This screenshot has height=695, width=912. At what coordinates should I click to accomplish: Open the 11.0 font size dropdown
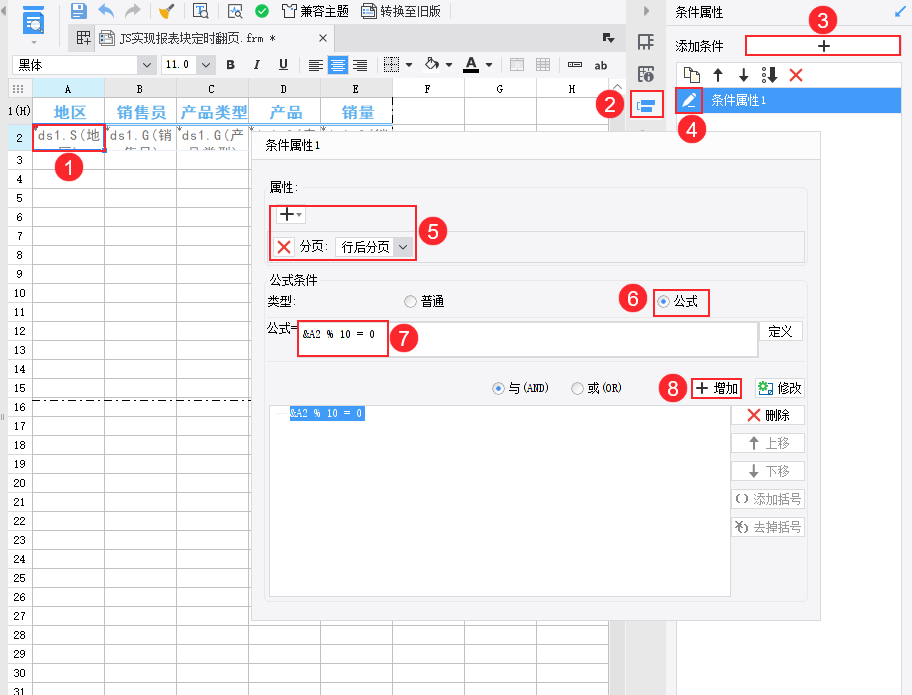pos(206,65)
